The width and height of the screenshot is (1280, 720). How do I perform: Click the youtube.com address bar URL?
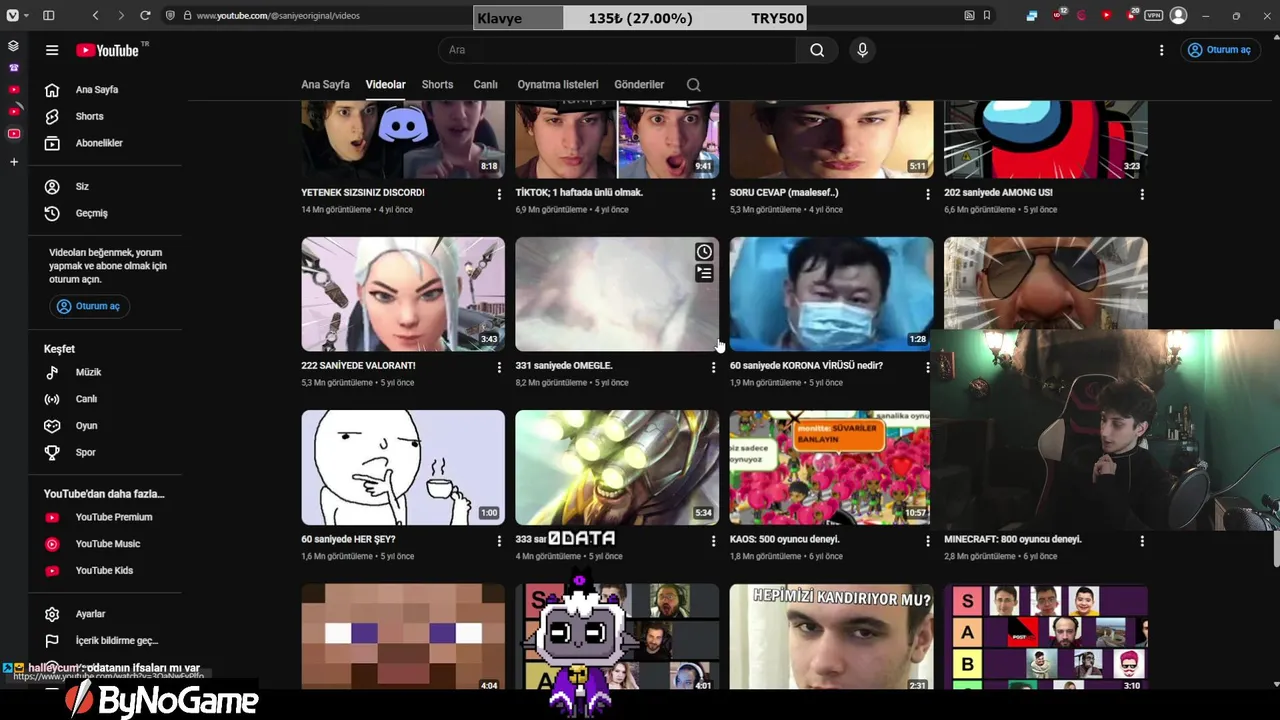click(278, 16)
